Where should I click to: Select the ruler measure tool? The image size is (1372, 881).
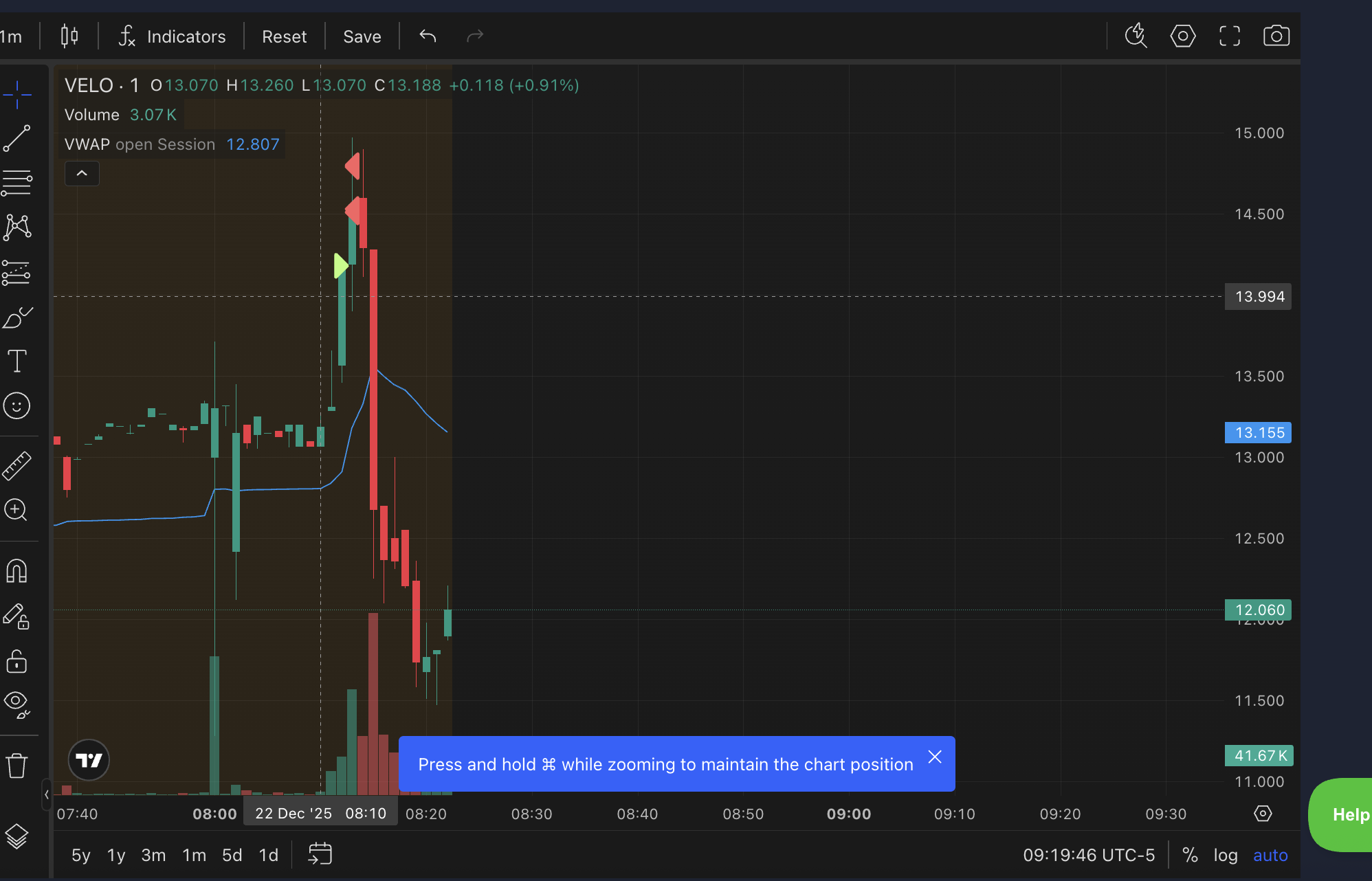pos(17,466)
